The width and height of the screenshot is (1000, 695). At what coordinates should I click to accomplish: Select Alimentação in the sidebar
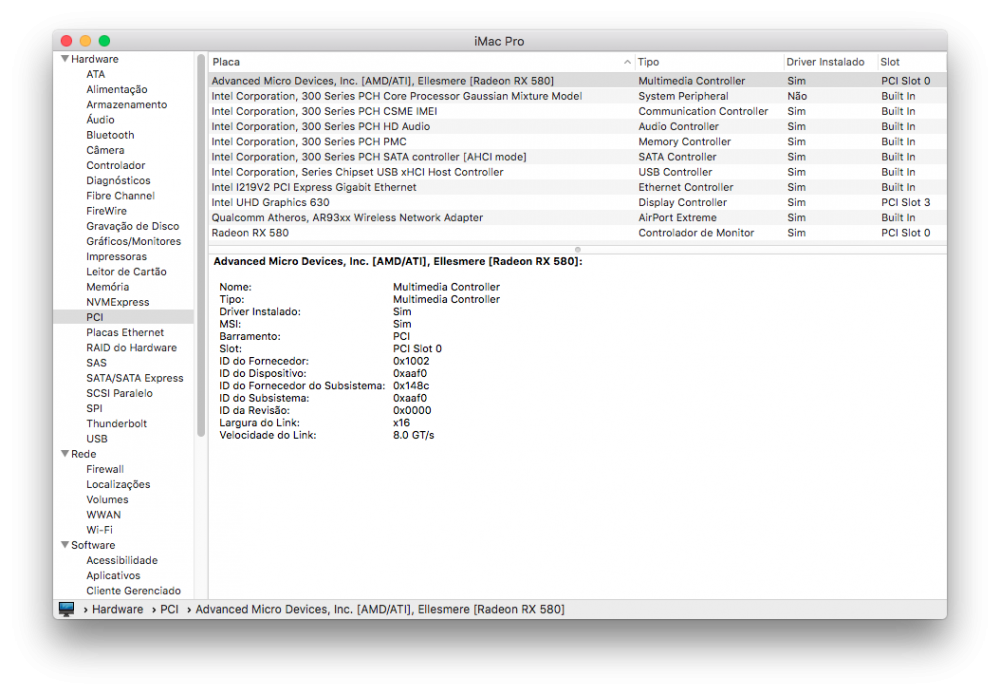tap(117, 89)
